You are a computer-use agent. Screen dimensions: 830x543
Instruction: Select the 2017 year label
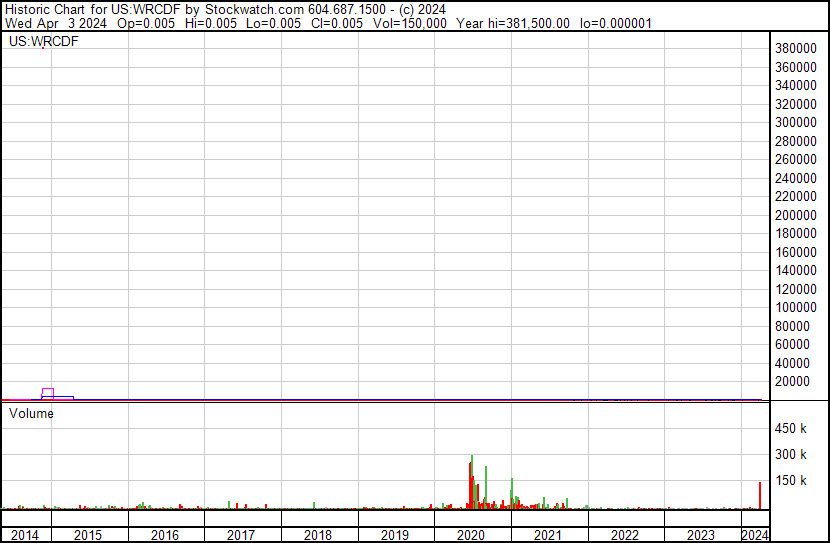(241, 535)
